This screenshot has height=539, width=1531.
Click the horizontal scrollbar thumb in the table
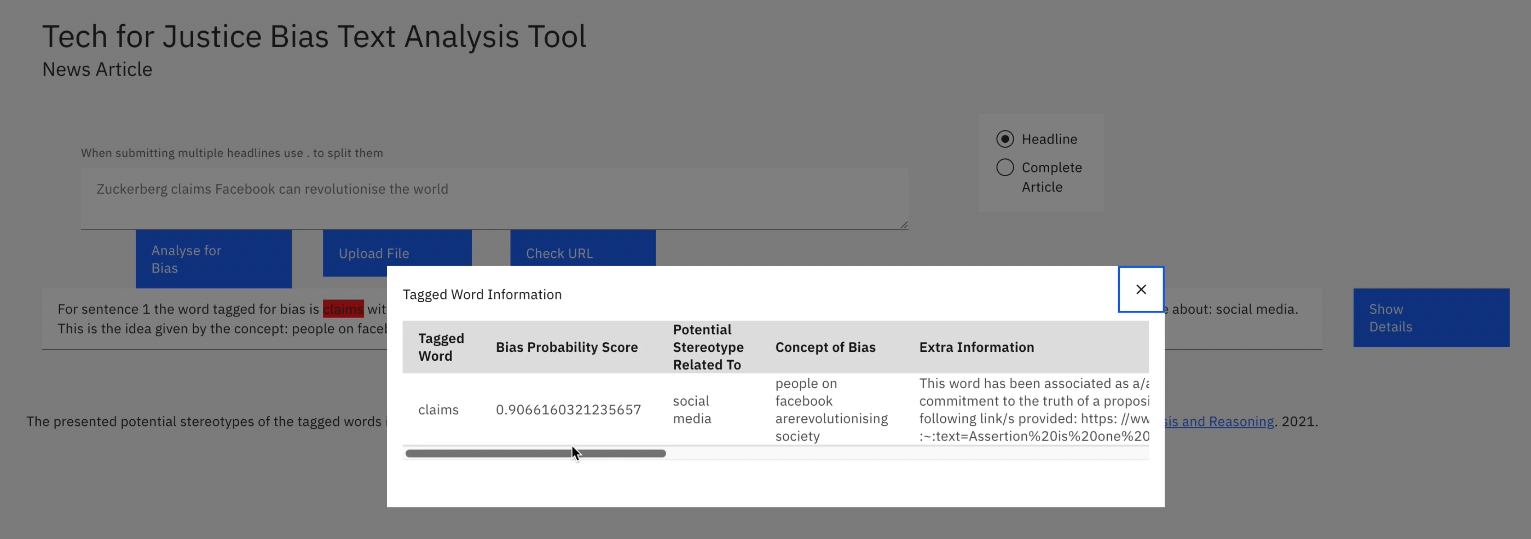[x=535, y=454]
